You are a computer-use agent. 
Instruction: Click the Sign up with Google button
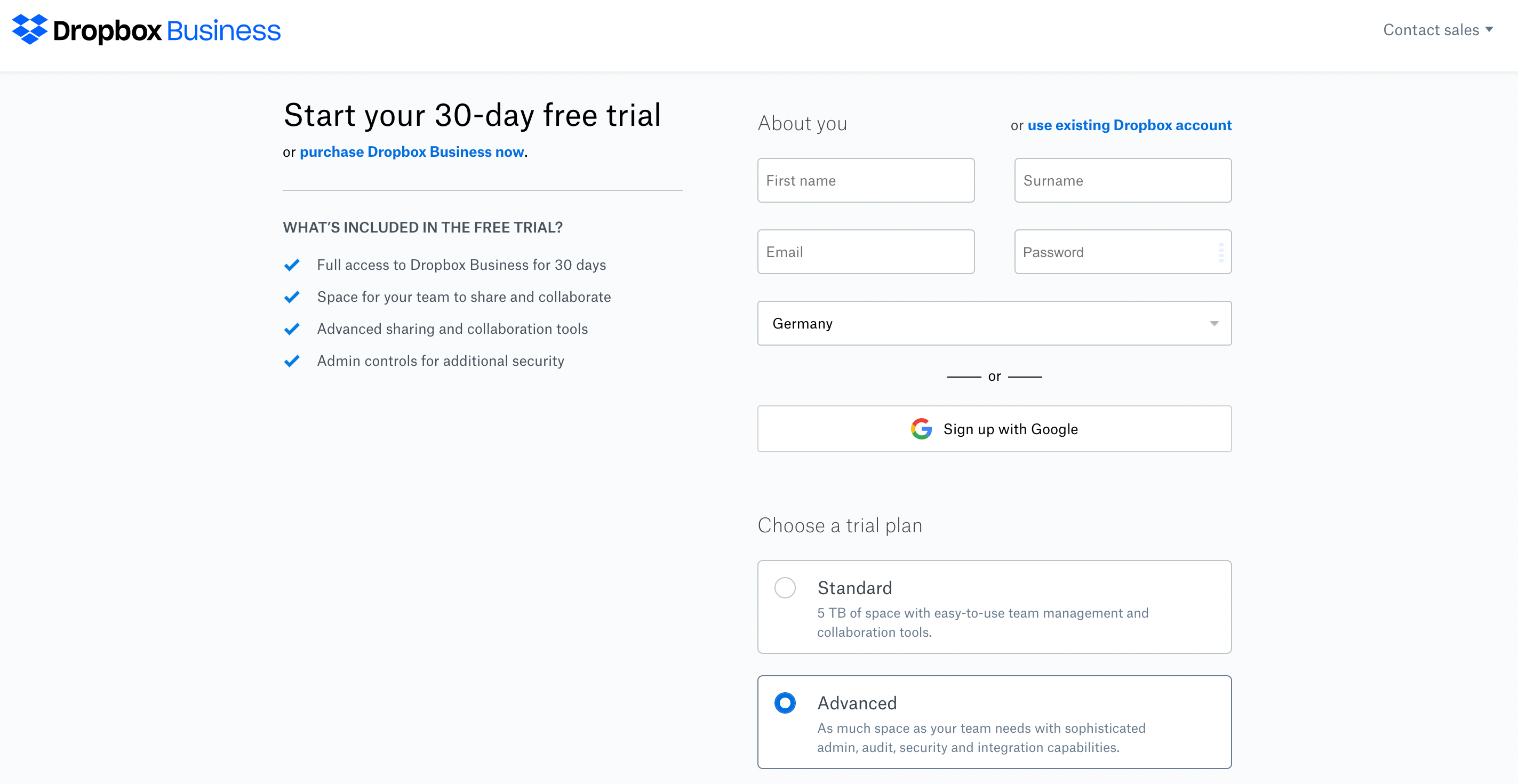pyautogui.click(x=994, y=429)
